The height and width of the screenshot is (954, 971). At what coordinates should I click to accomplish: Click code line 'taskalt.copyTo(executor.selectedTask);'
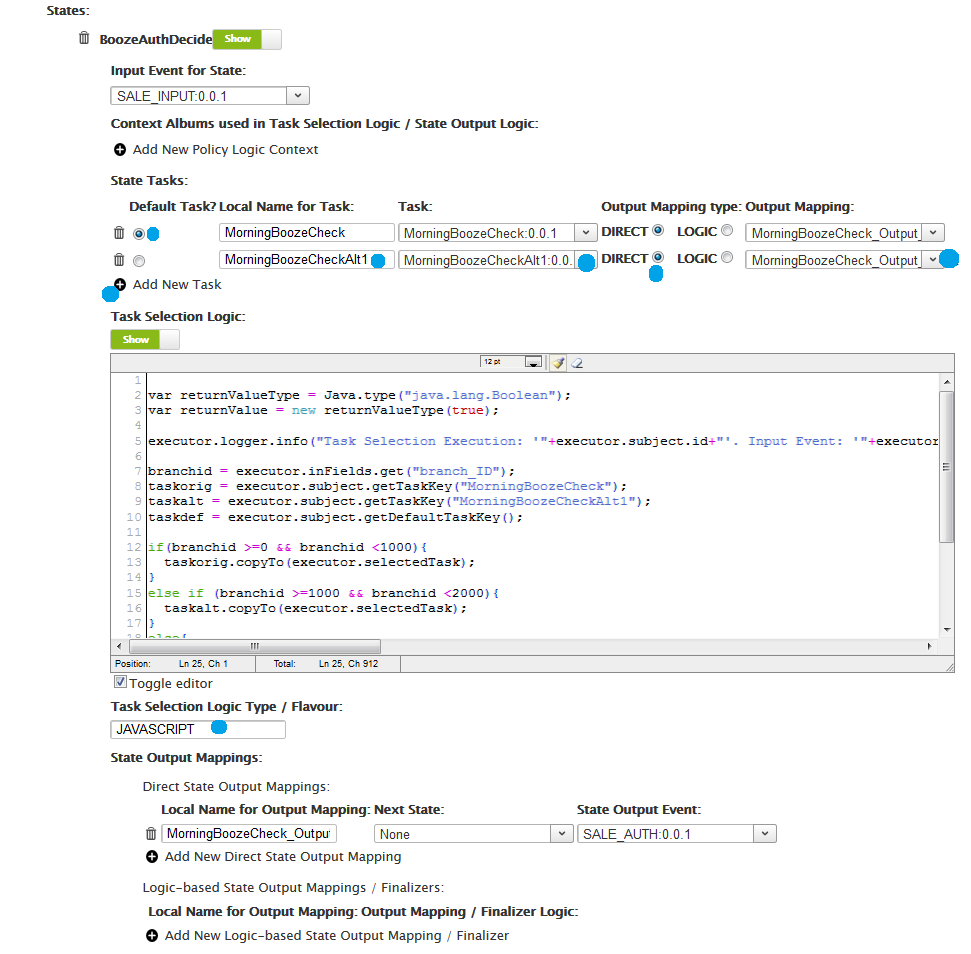click(315, 608)
